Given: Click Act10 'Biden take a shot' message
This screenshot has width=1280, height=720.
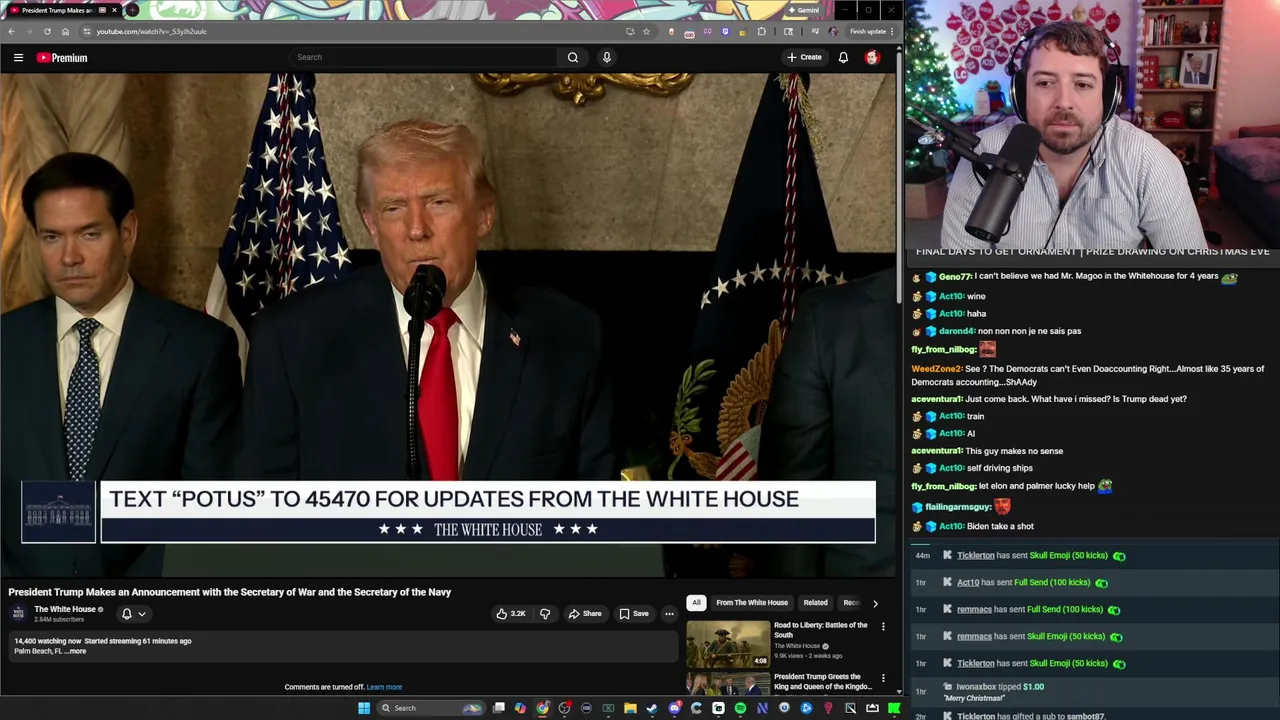Looking at the screenshot, I should [x=973, y=526].
